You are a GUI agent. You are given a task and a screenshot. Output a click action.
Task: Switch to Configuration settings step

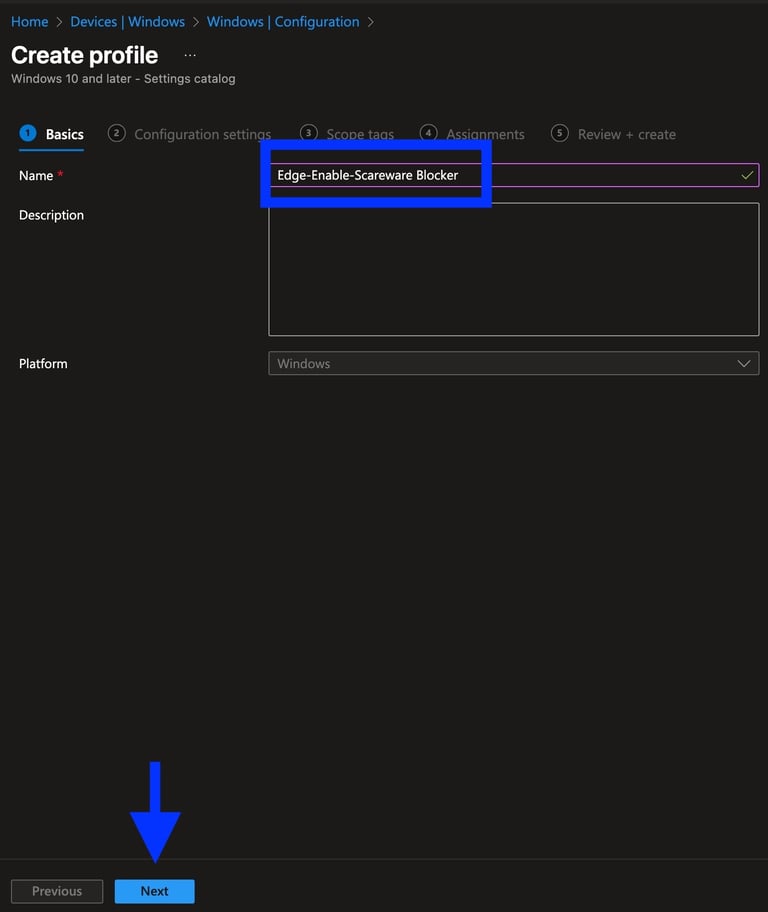tap(190, 134)
